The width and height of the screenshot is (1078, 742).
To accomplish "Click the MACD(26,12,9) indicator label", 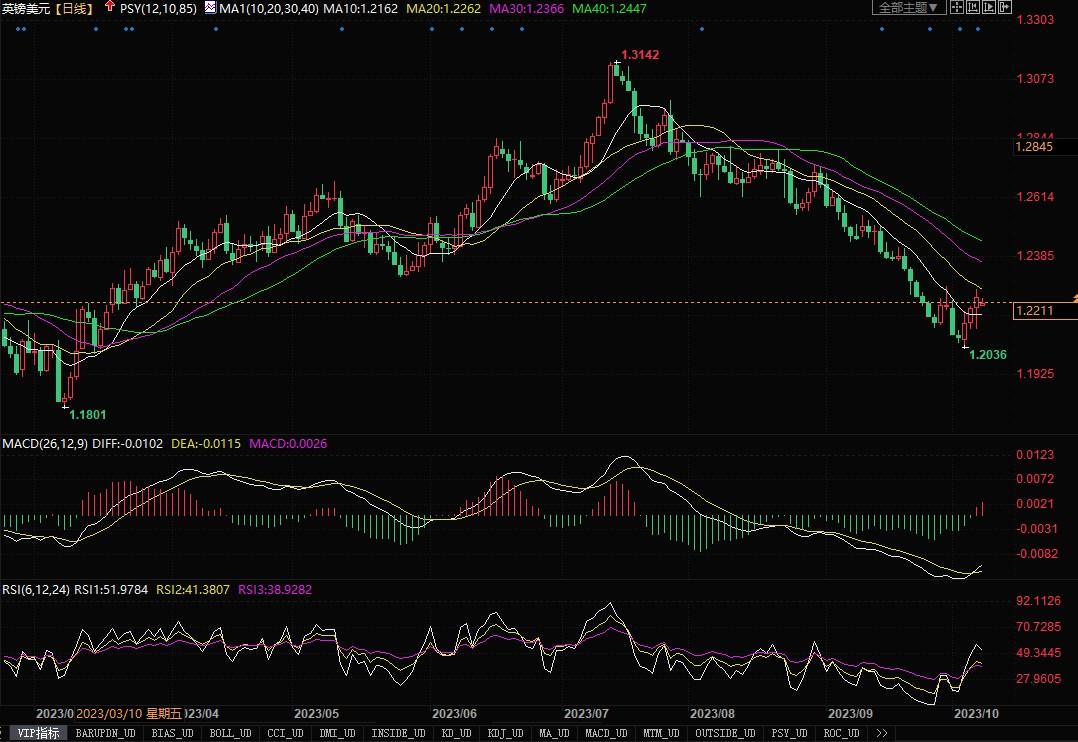I will point(45,443).
